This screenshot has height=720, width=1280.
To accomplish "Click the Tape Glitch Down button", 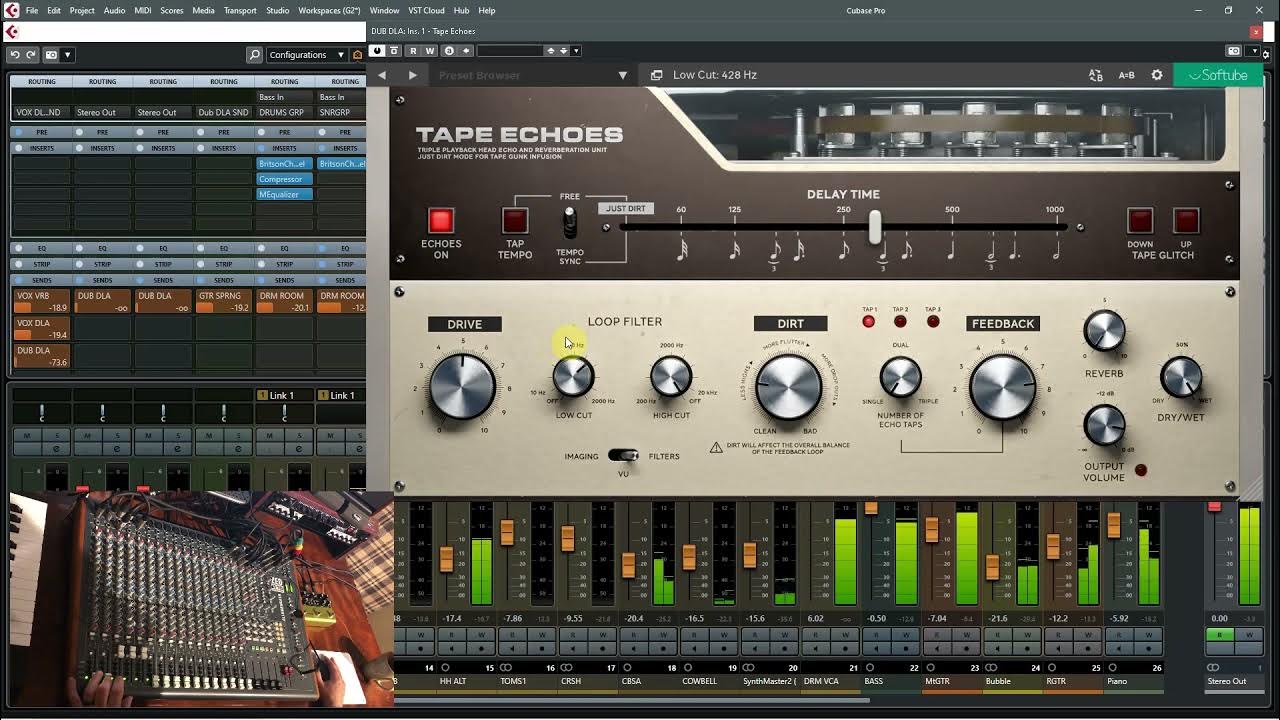I will (x=1140, y=220).
